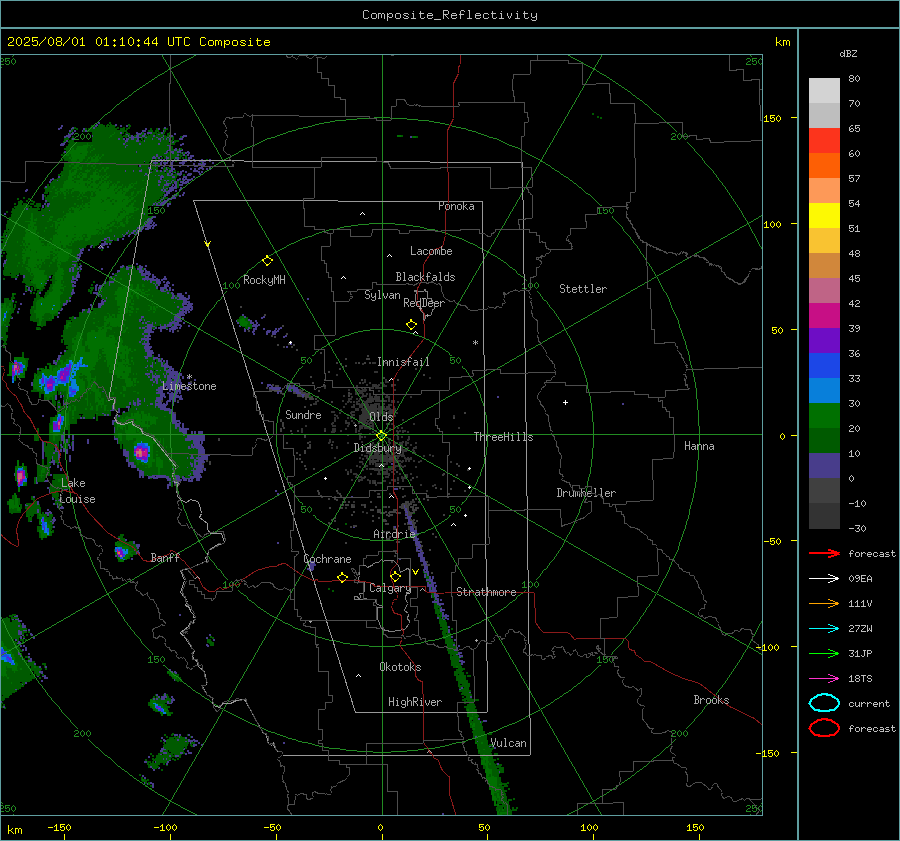Click the dBZ legend heading
Image resolution: width=900 pixels, height=841 pixels.
[848, 53]
